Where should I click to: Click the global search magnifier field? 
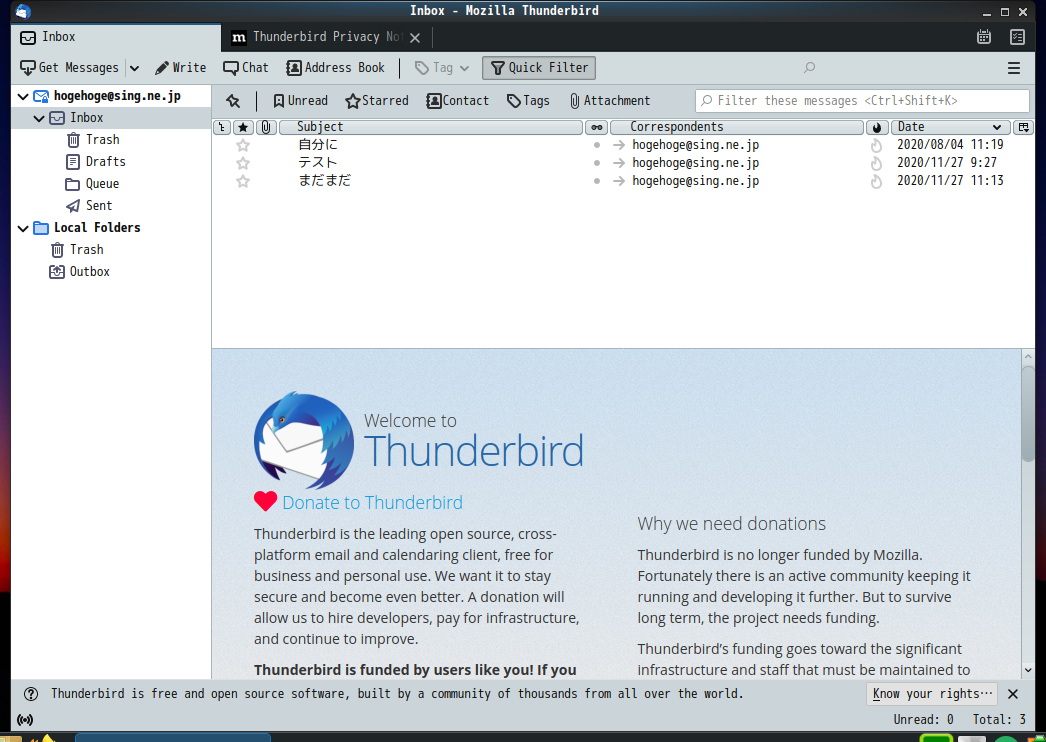tap(809, 67)
